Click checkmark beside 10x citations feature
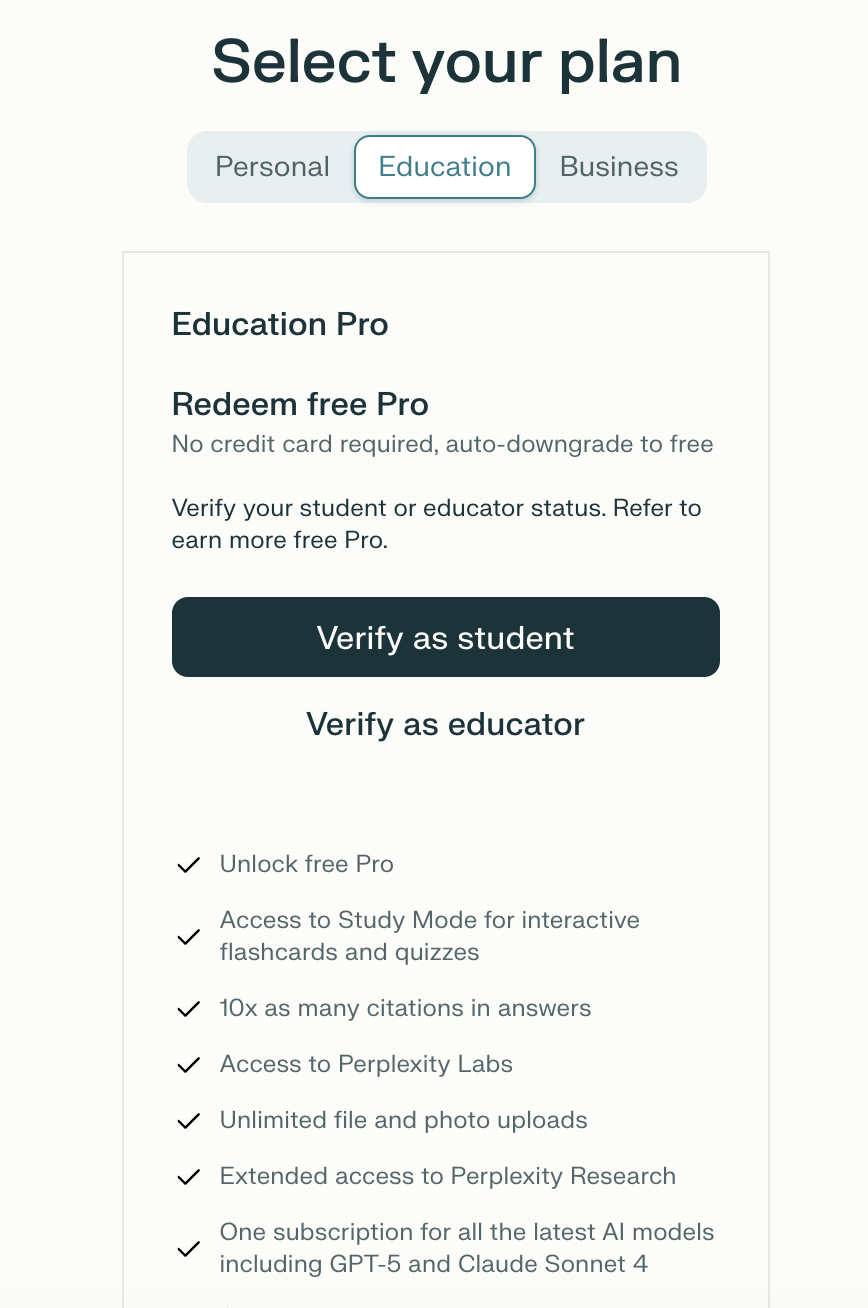The width and height of the screenshot is (868, 1308). (188, 1009)
